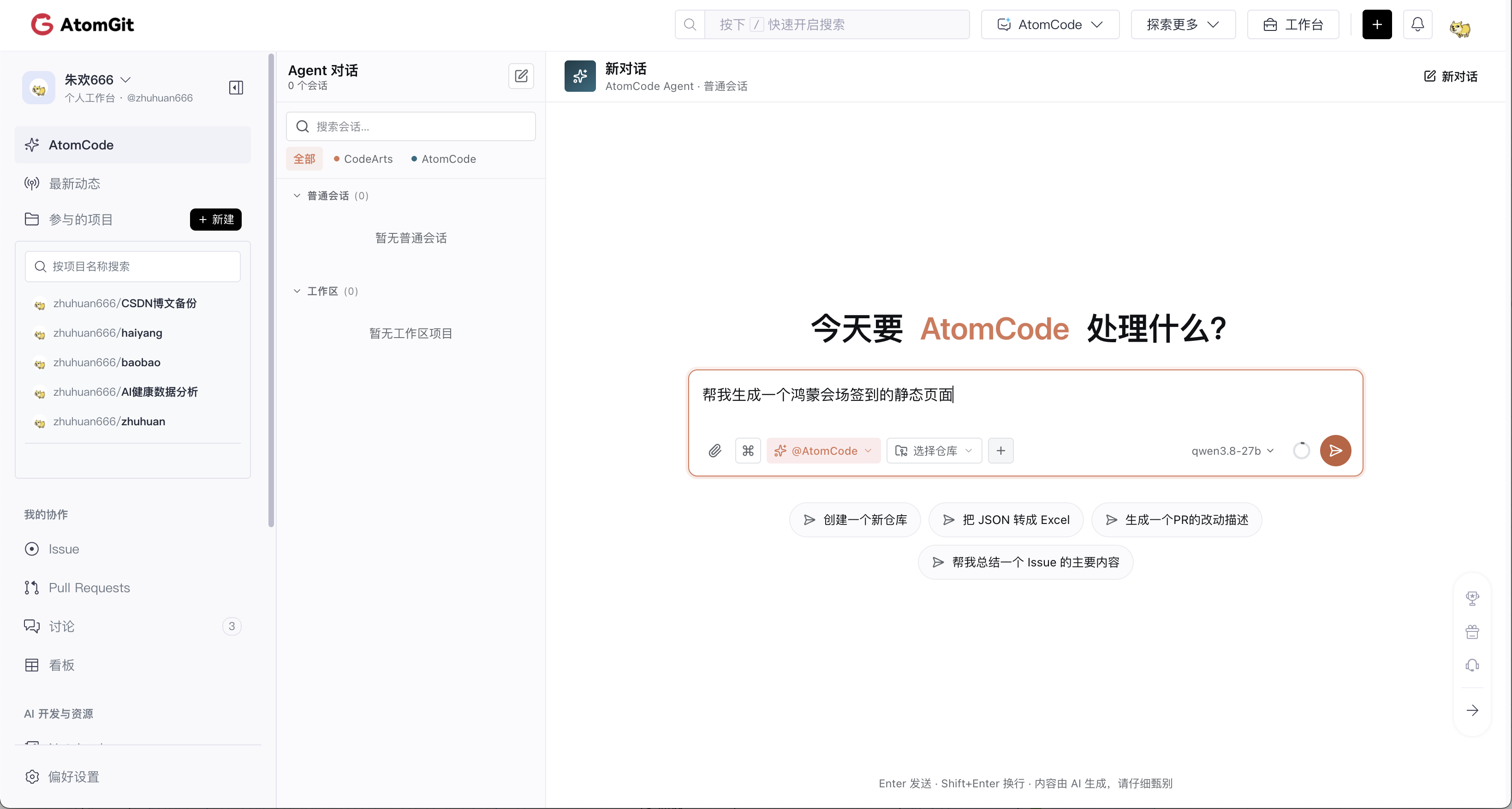Open the notification bell
This screenshot has width=1512, height=809.
(1417, 24)
